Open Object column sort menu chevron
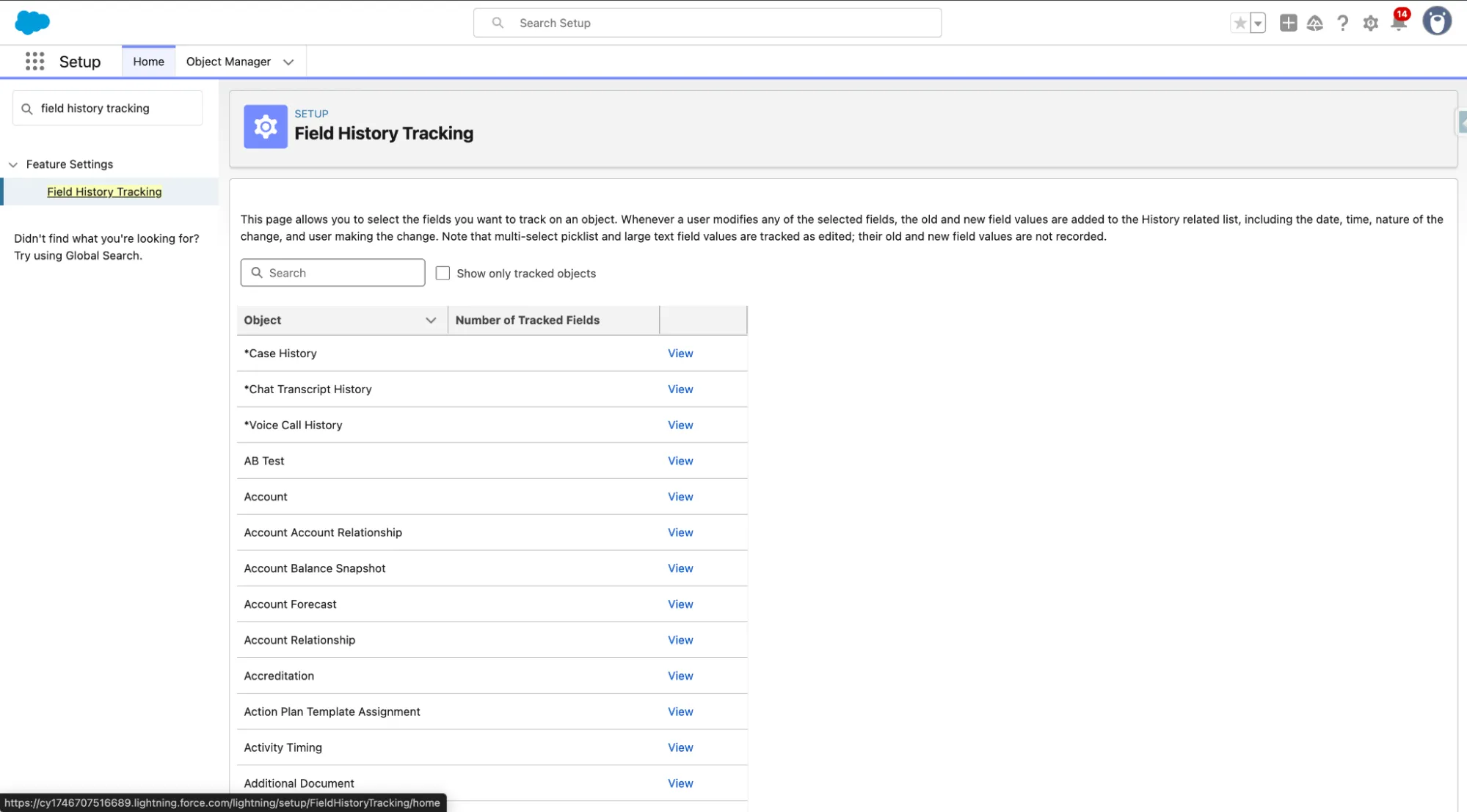Screen dimensions: 1467x812 (431, 321)
